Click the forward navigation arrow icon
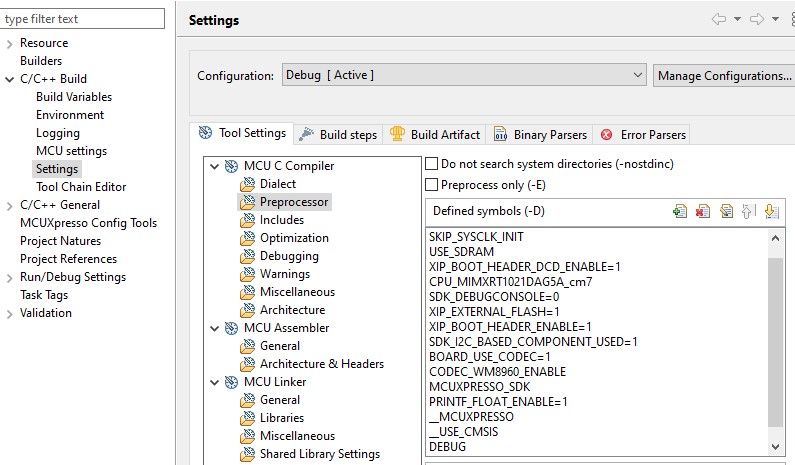795x465 pixels. tap(757, 19)
